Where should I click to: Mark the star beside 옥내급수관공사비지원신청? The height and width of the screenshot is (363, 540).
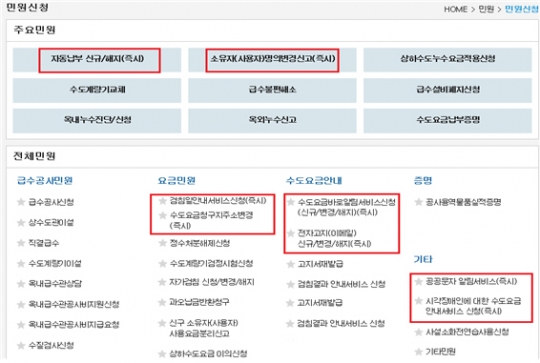(x=21, y=304)
